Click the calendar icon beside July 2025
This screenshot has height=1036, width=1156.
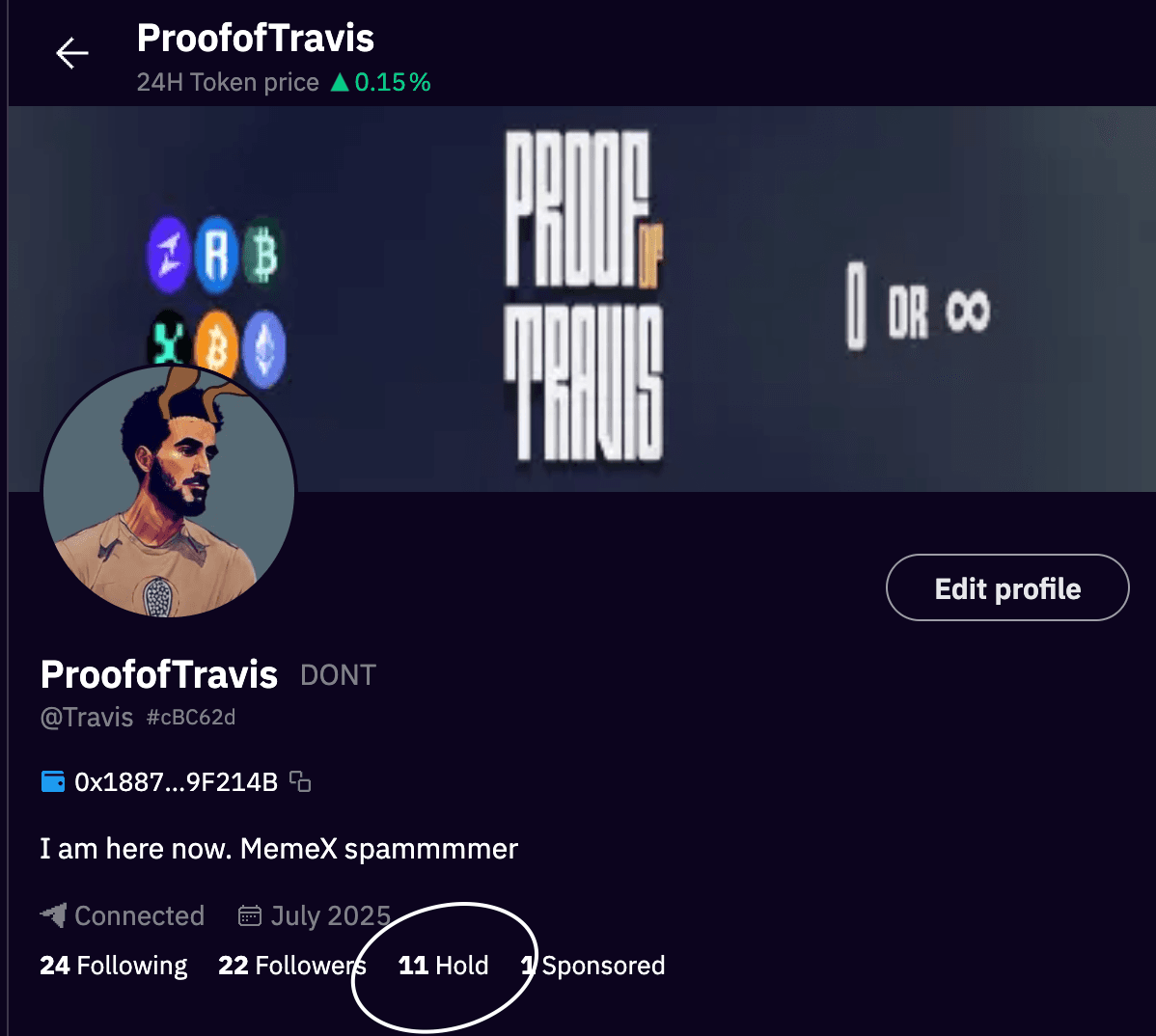click(250, 915)
